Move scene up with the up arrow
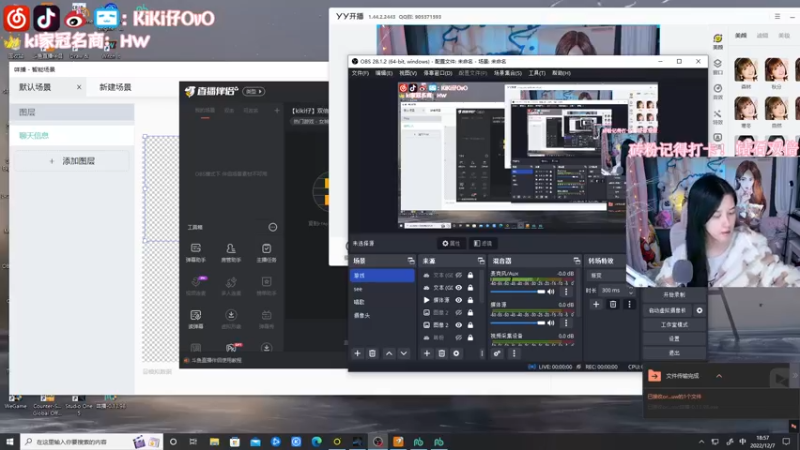 point(389,353)
